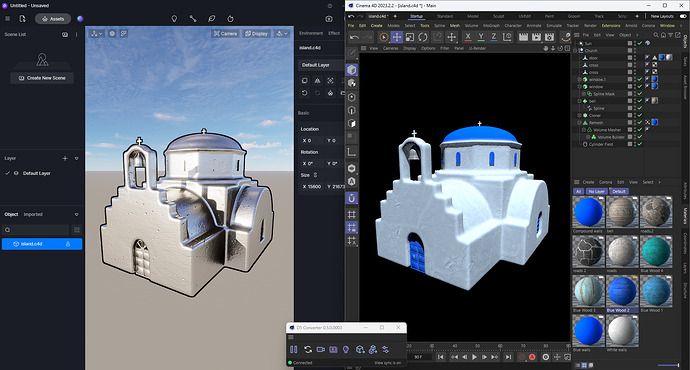
Task: Click the Create New Scene button
Action: pos(42,78)
